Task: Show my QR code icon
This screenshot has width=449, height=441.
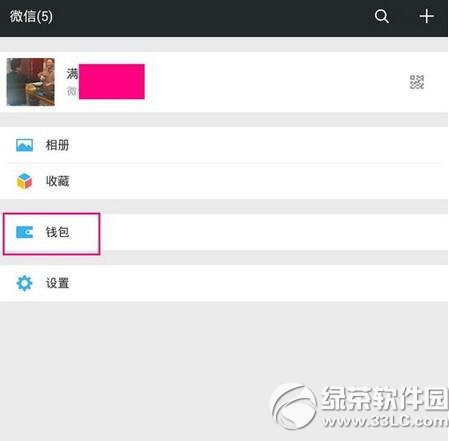Action: tap(417, 82)
